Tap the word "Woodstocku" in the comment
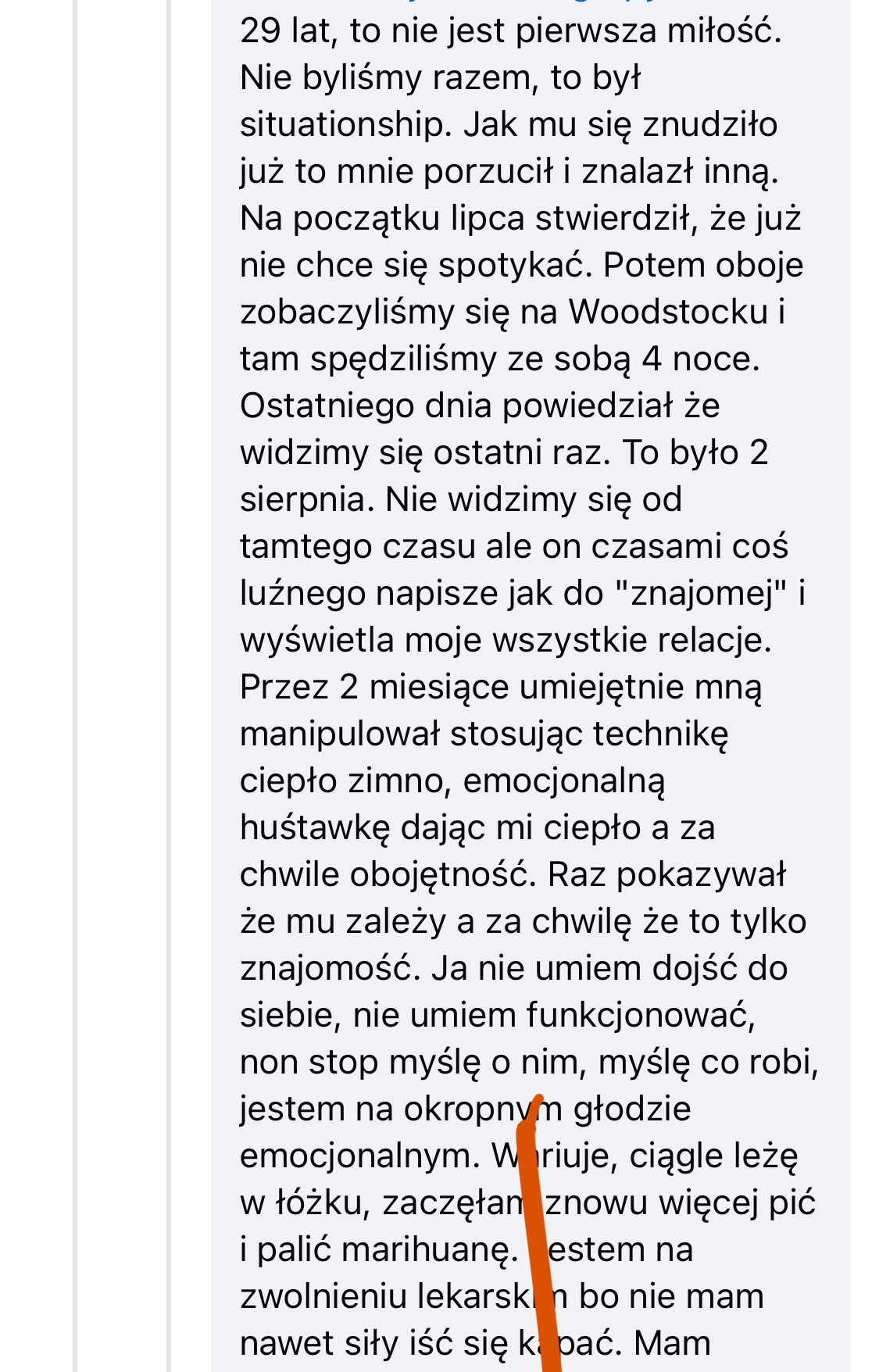This screenshot has width=879, height=1372. [x=668, y=312]
